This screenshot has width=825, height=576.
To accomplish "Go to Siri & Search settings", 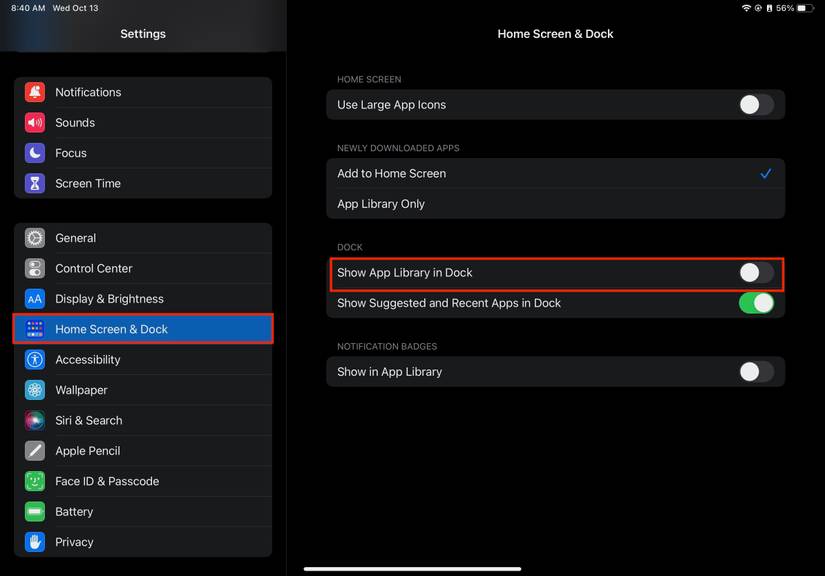I will 89,421.
